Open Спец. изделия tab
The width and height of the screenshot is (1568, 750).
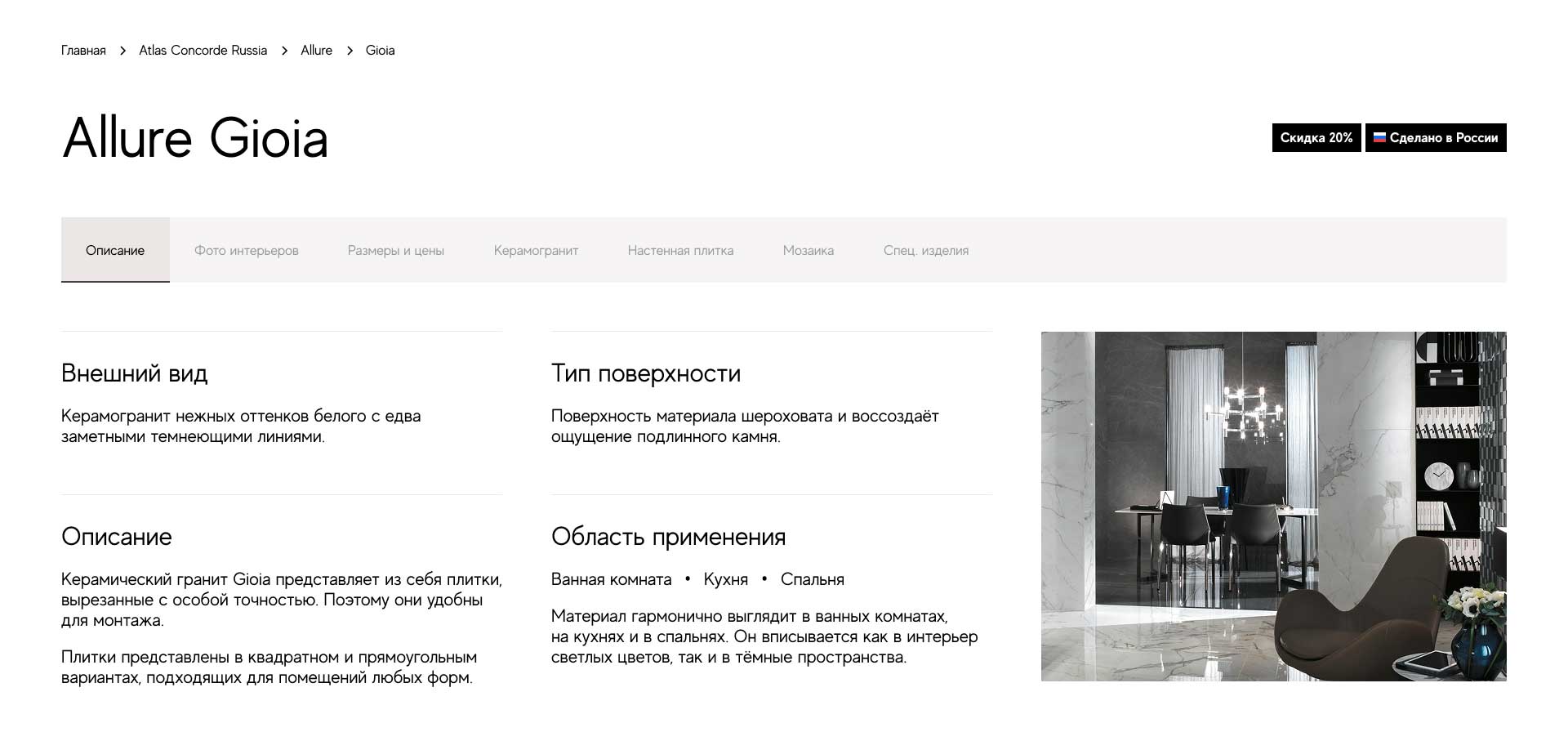[x=926, y=250]
